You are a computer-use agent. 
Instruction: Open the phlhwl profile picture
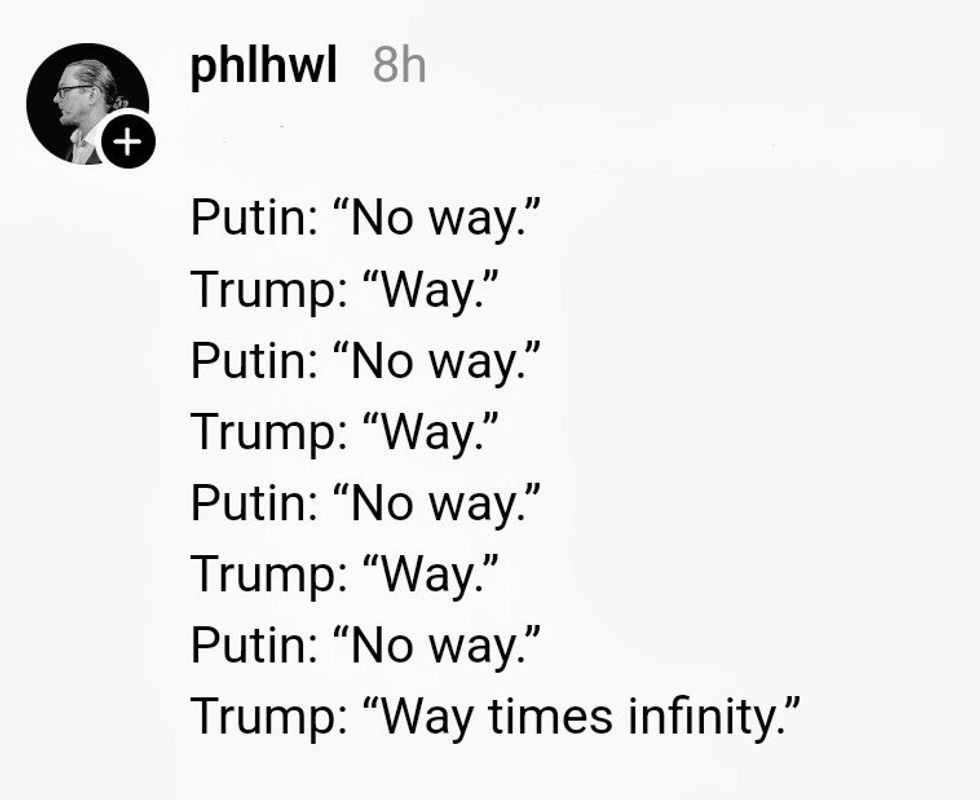pos(82,100)
